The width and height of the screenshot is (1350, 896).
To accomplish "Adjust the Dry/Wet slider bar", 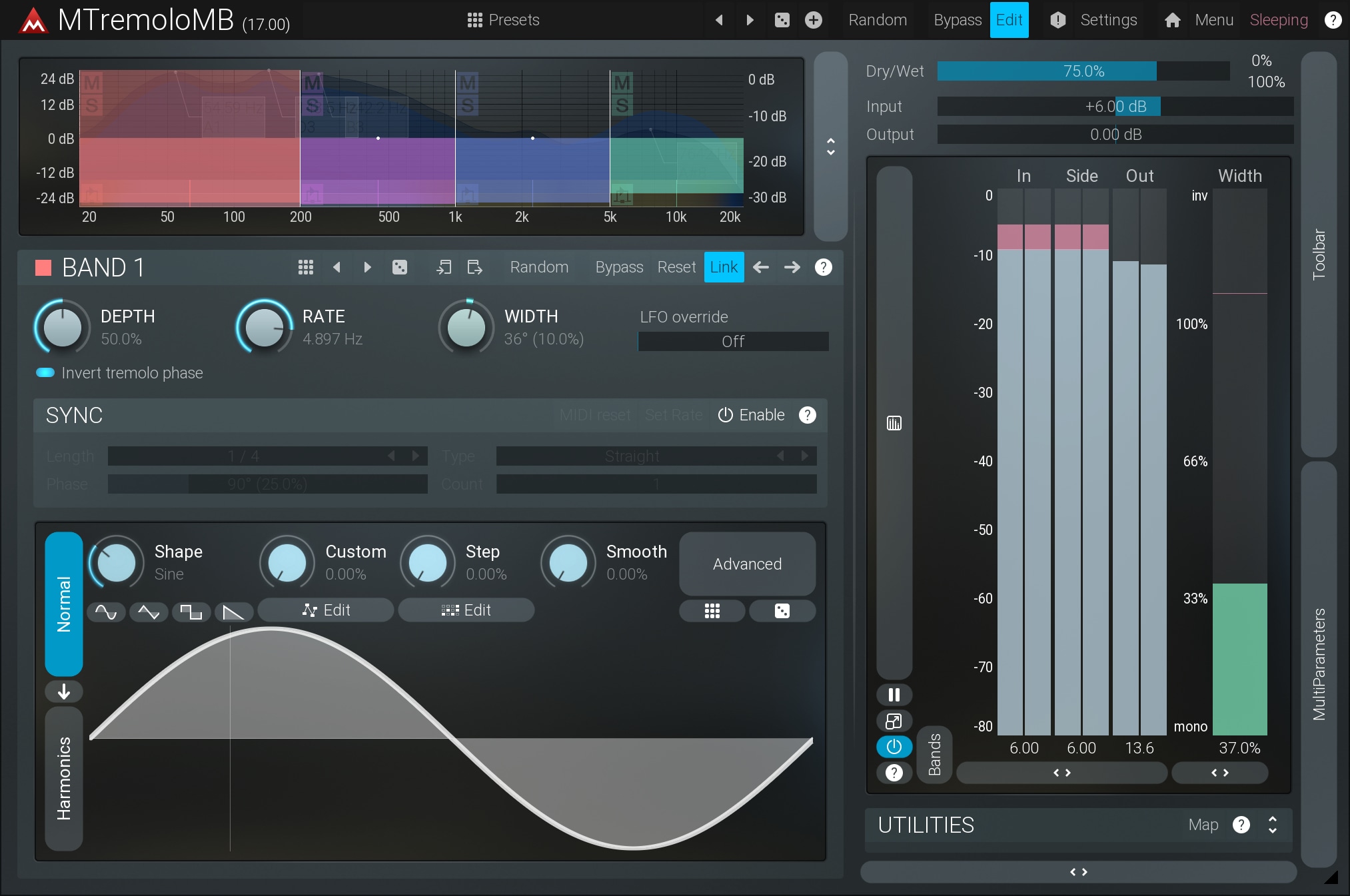I will click(1083, 71).
